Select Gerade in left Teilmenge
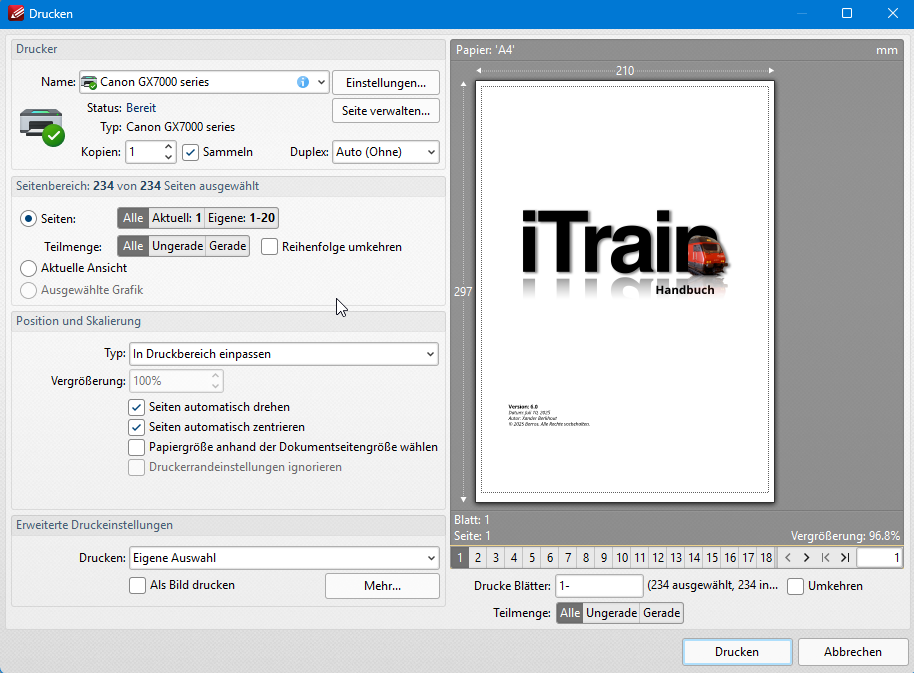Screen dimensions: 914x673 click(227, 246)
